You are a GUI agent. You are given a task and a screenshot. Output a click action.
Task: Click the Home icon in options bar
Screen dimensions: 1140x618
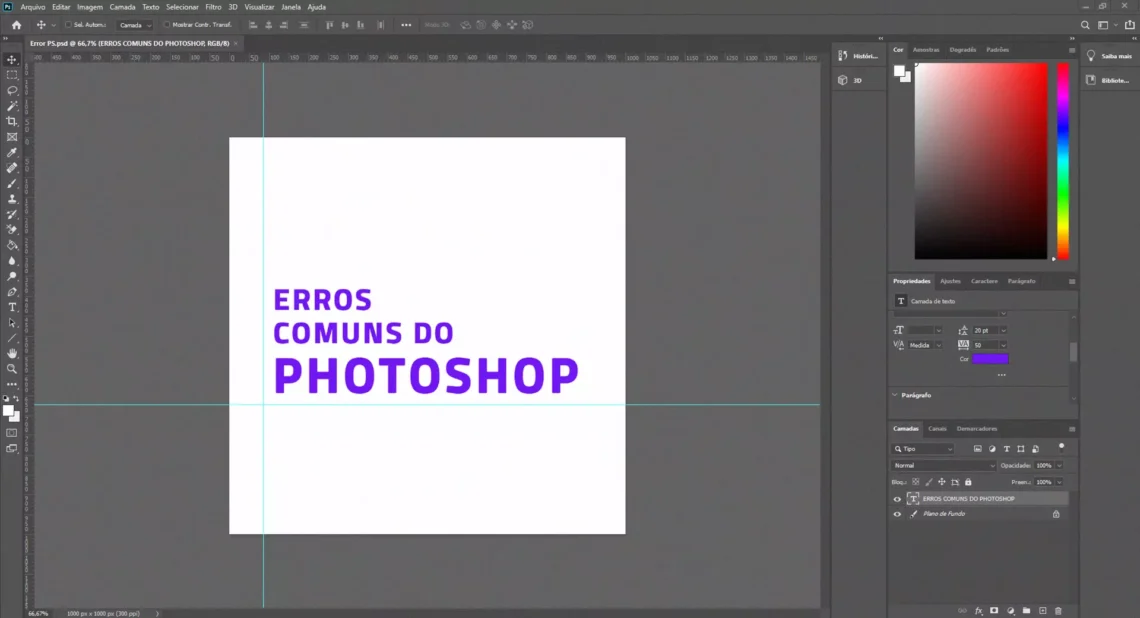point(16,25)
